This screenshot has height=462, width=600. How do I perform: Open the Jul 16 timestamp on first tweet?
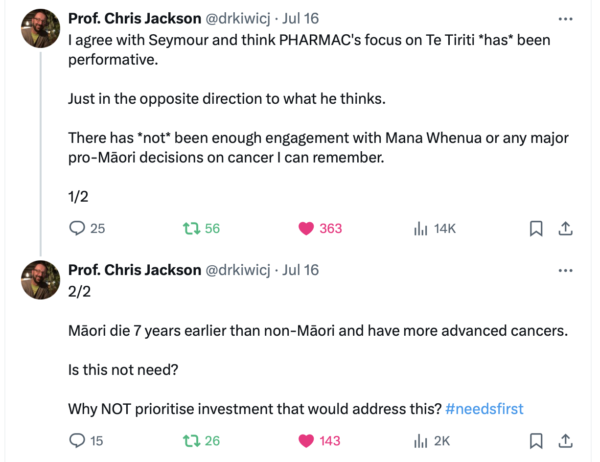300,18
